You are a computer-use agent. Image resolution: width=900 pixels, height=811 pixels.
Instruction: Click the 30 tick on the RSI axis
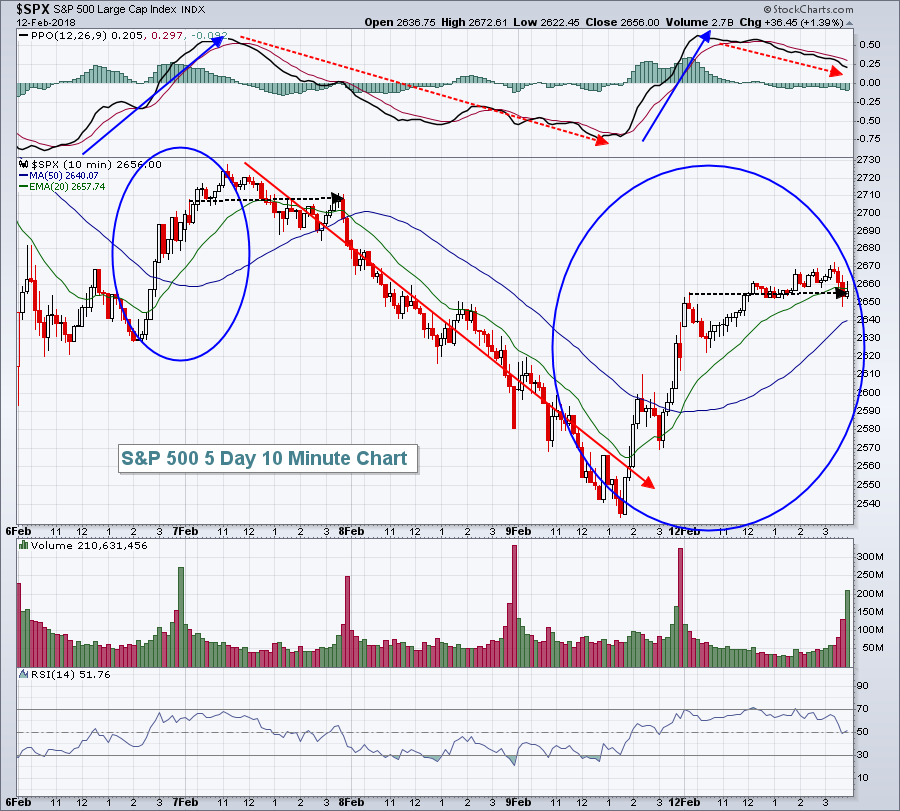(x=863, y=755)
